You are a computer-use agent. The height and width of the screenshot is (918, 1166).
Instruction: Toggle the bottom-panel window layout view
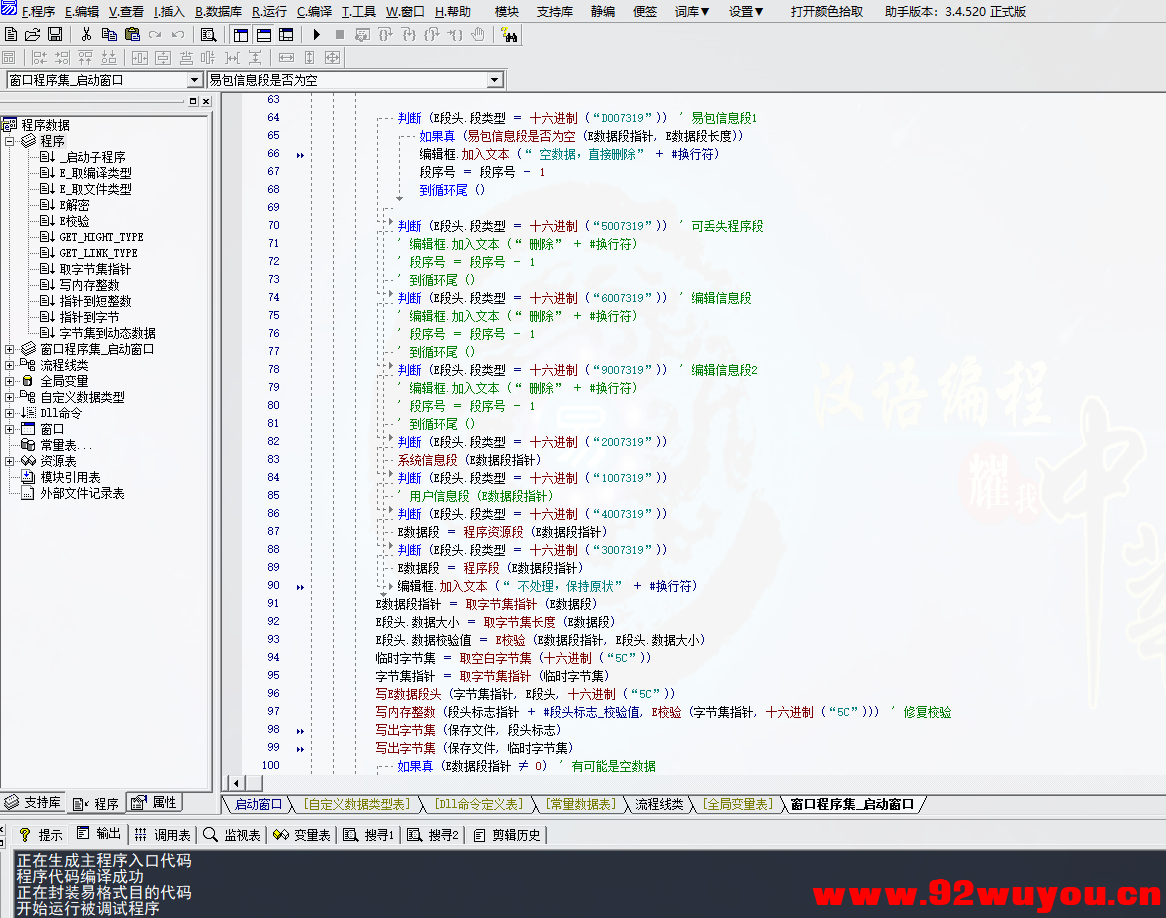point(263,34)
